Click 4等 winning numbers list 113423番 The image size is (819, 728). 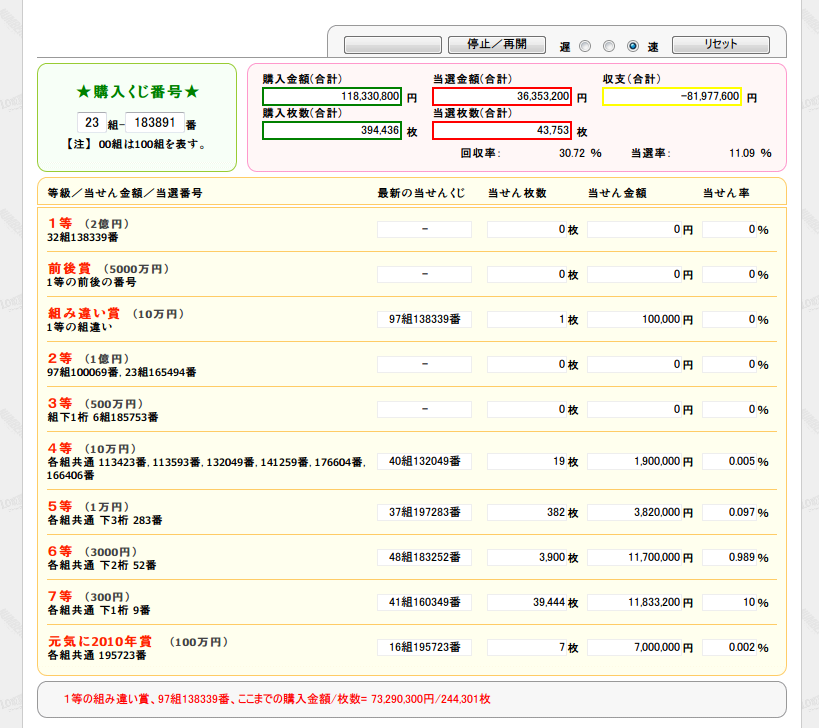[206, 468]
